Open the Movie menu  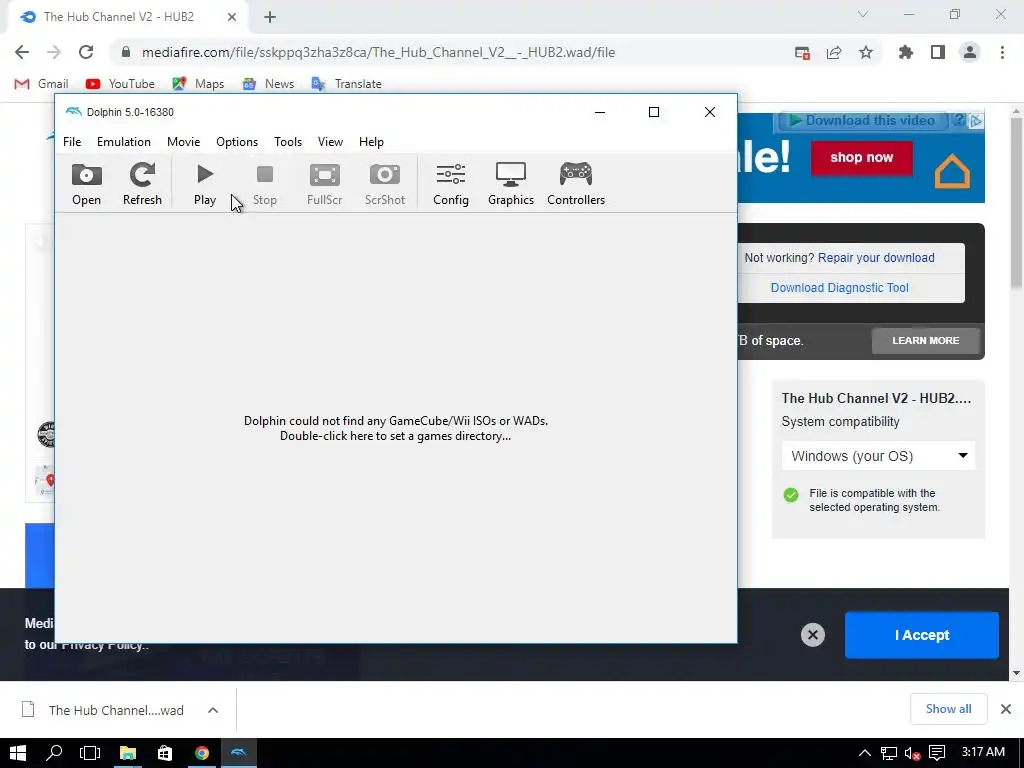[184, 142]
